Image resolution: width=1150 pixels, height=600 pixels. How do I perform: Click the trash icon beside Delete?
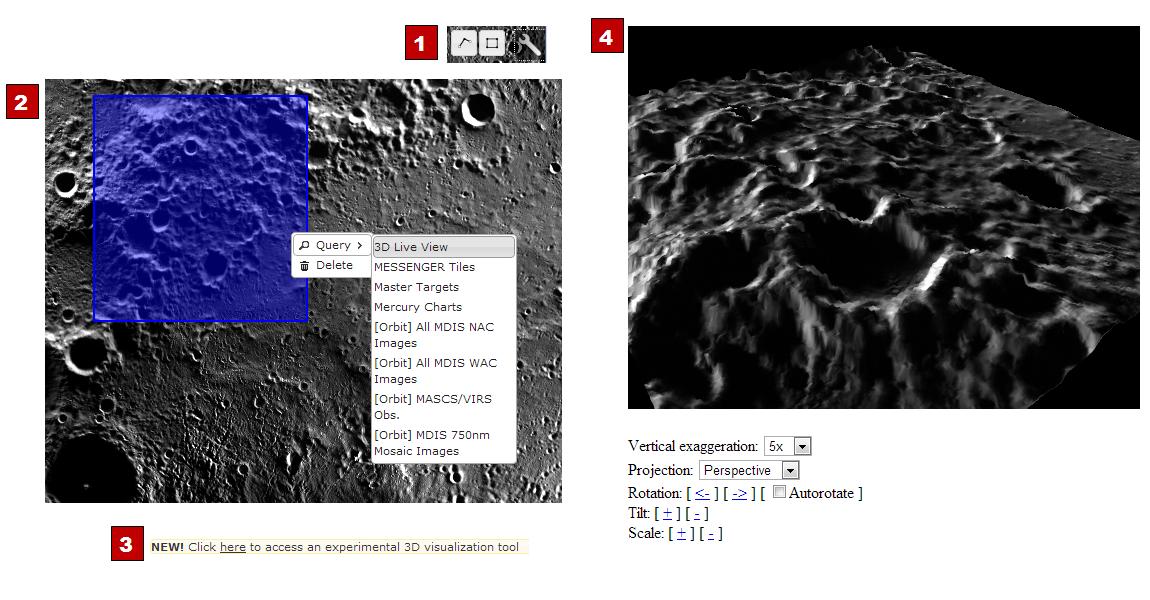[x=304, y=266]
